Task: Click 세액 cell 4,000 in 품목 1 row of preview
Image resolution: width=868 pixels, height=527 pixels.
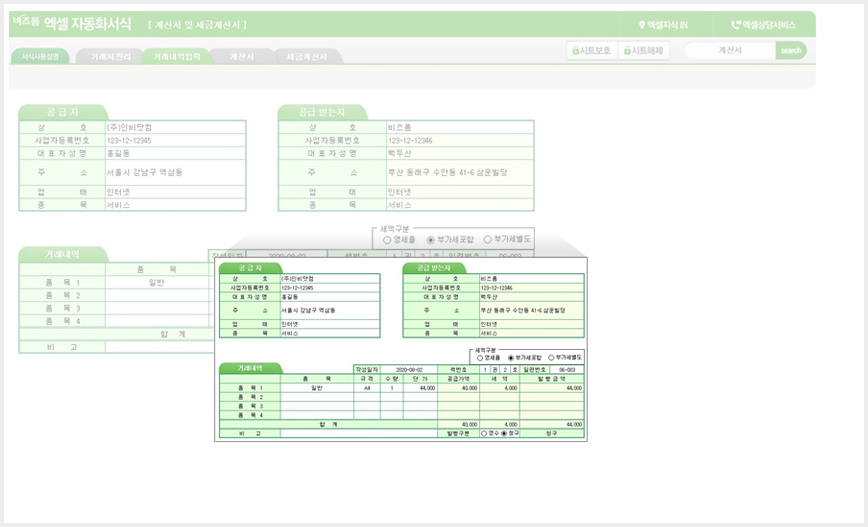Action: click(499, 388)
